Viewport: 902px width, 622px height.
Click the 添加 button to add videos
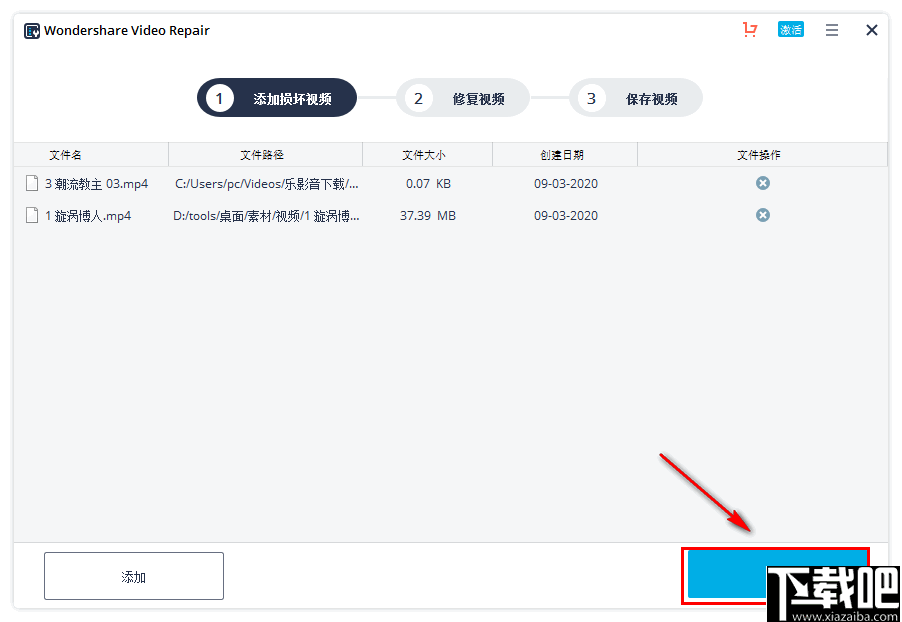click(x=133, y=575)
